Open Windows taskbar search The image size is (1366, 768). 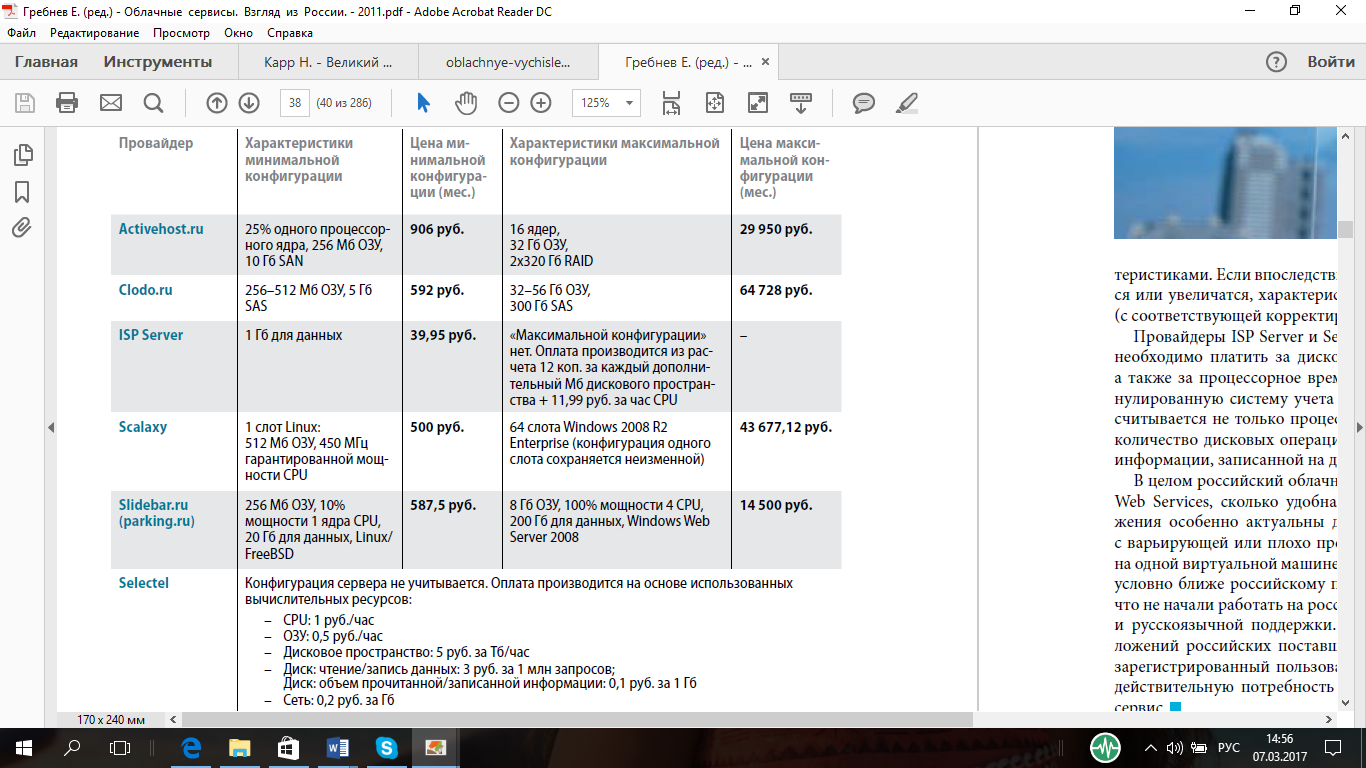tap(71, 747)
